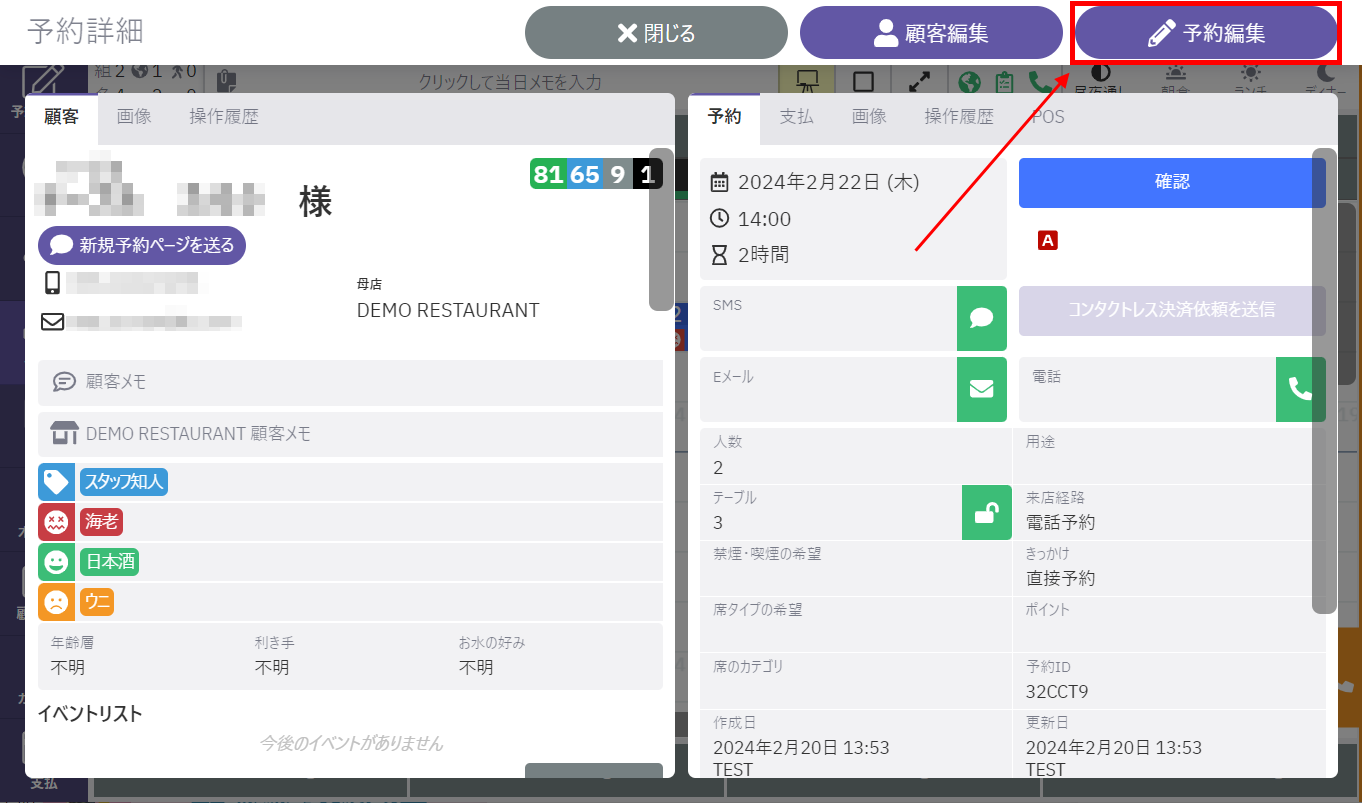Click the green 81 visit count badge
The height and width of the screenshot is (803, 1362).
pyautogui.click(x=548, y=174)
